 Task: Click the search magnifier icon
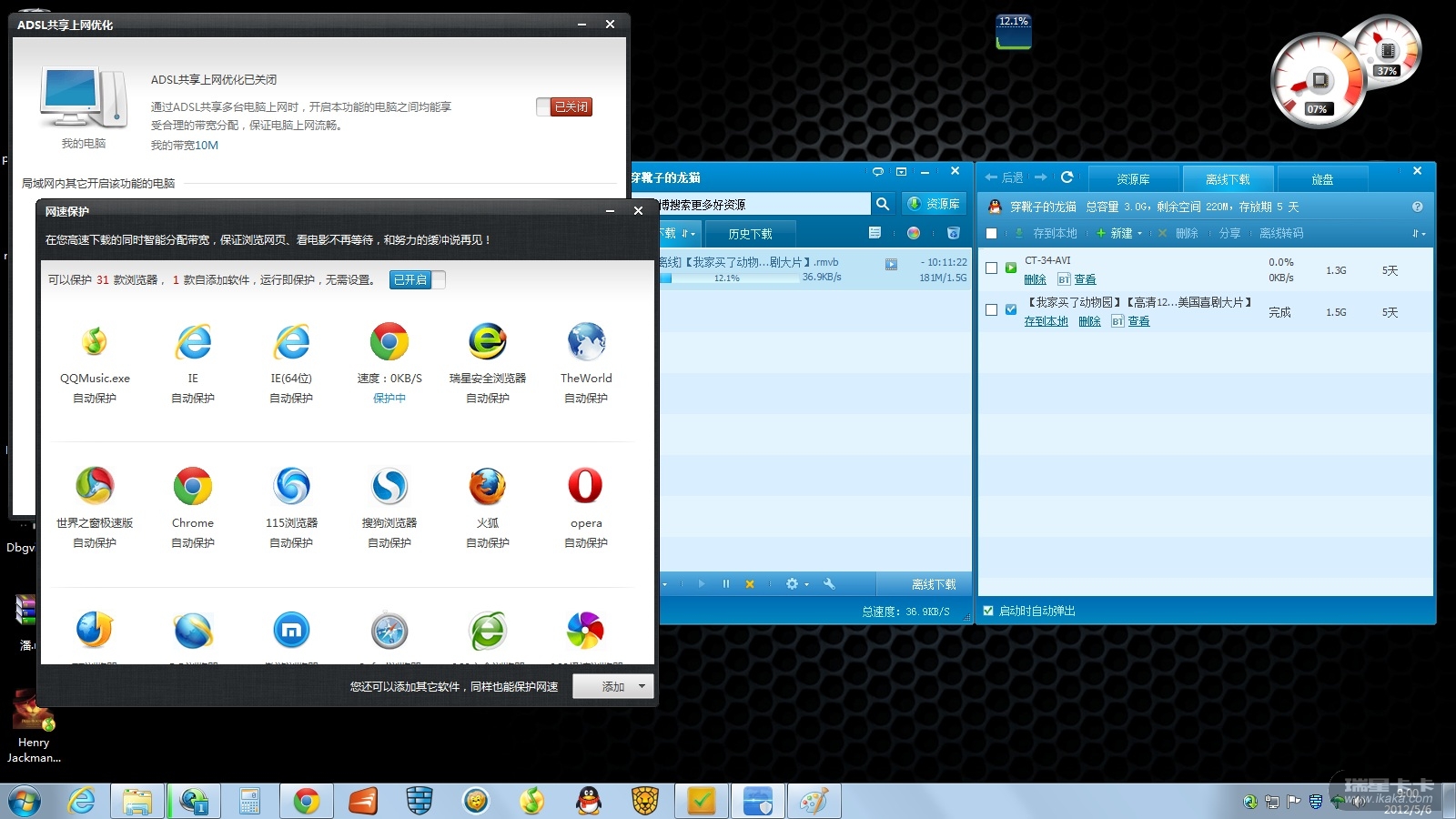[882, 204]
